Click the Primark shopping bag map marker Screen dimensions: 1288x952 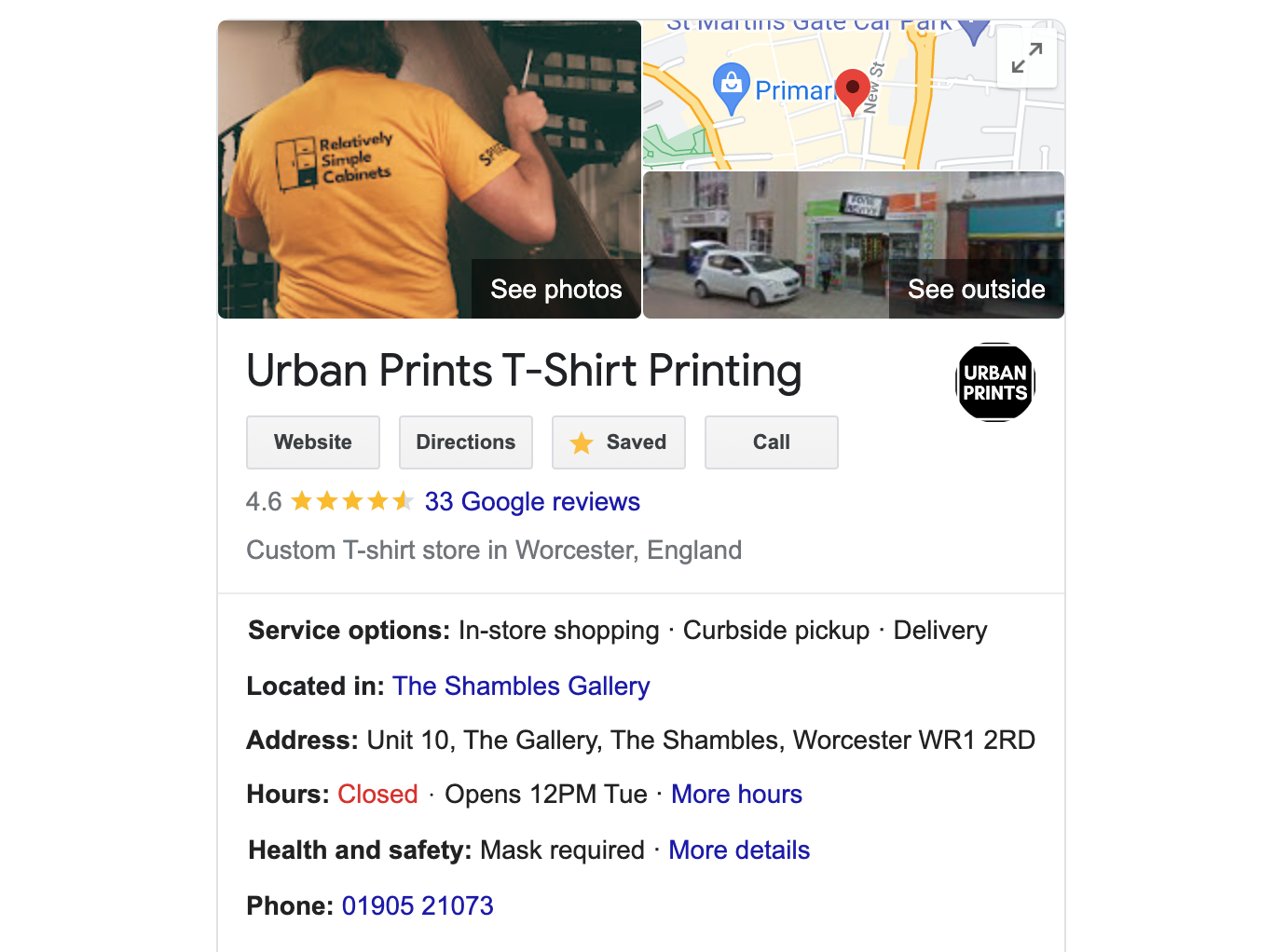[x=732, y=88]
